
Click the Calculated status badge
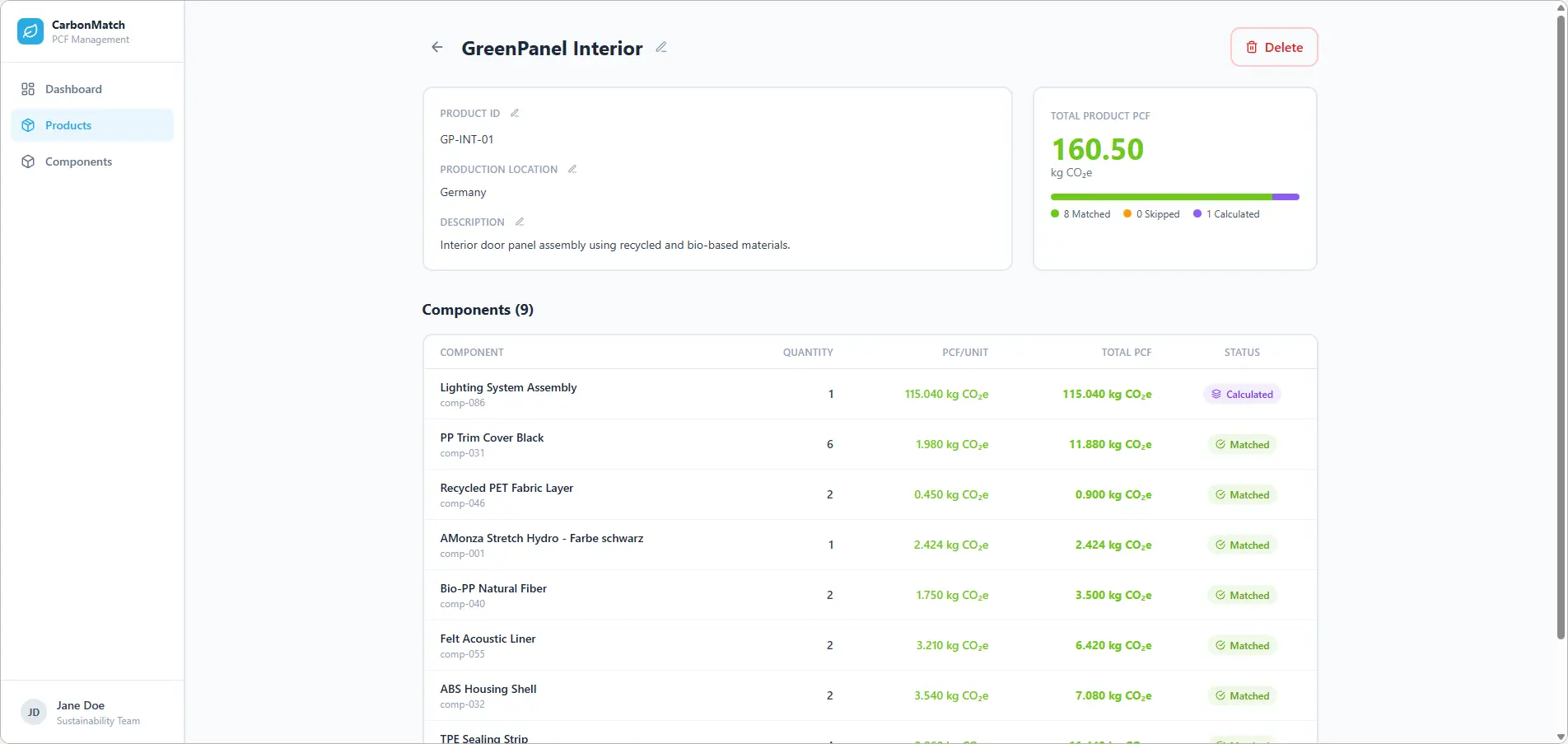pos(1242,395)
